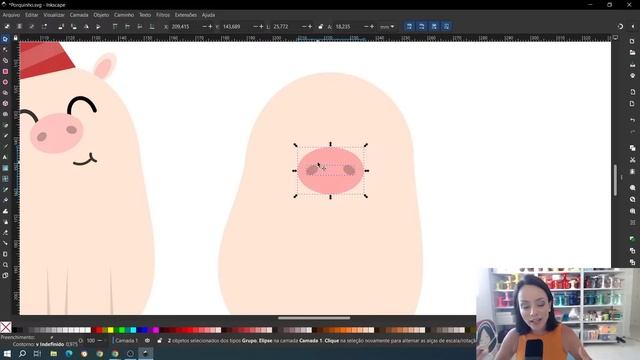This screenshot has height=360, width=640.
Task: Open Filtros menu
Action: click(x=163, y=15)
